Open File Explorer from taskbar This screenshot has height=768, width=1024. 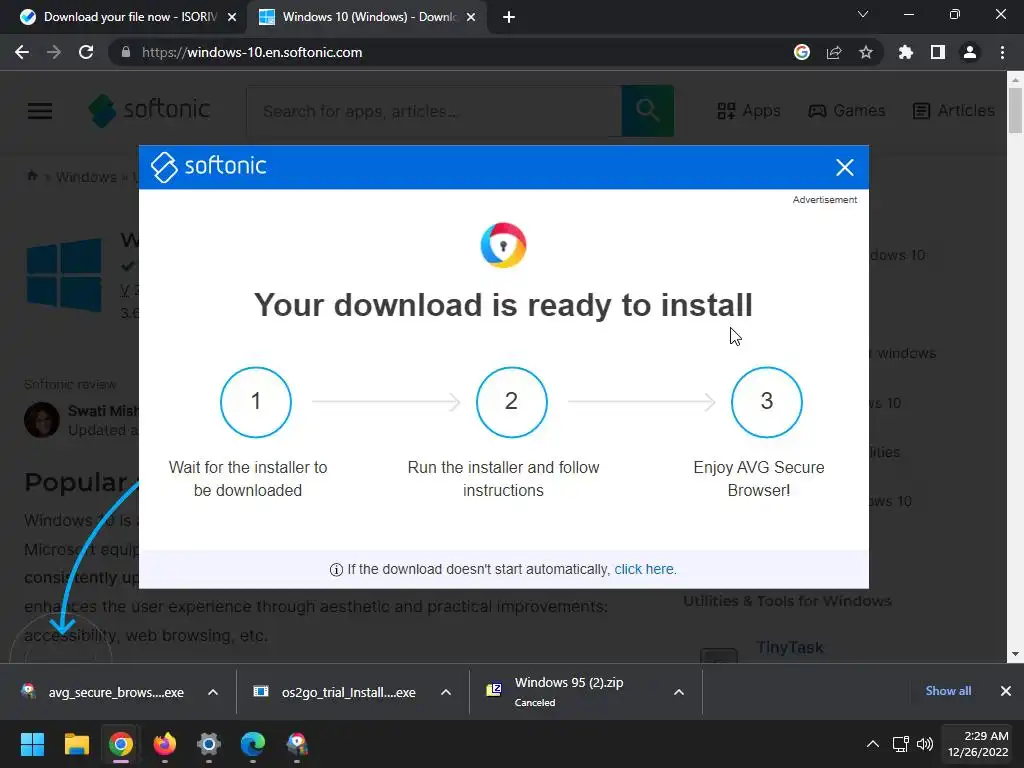pos(76,744)
